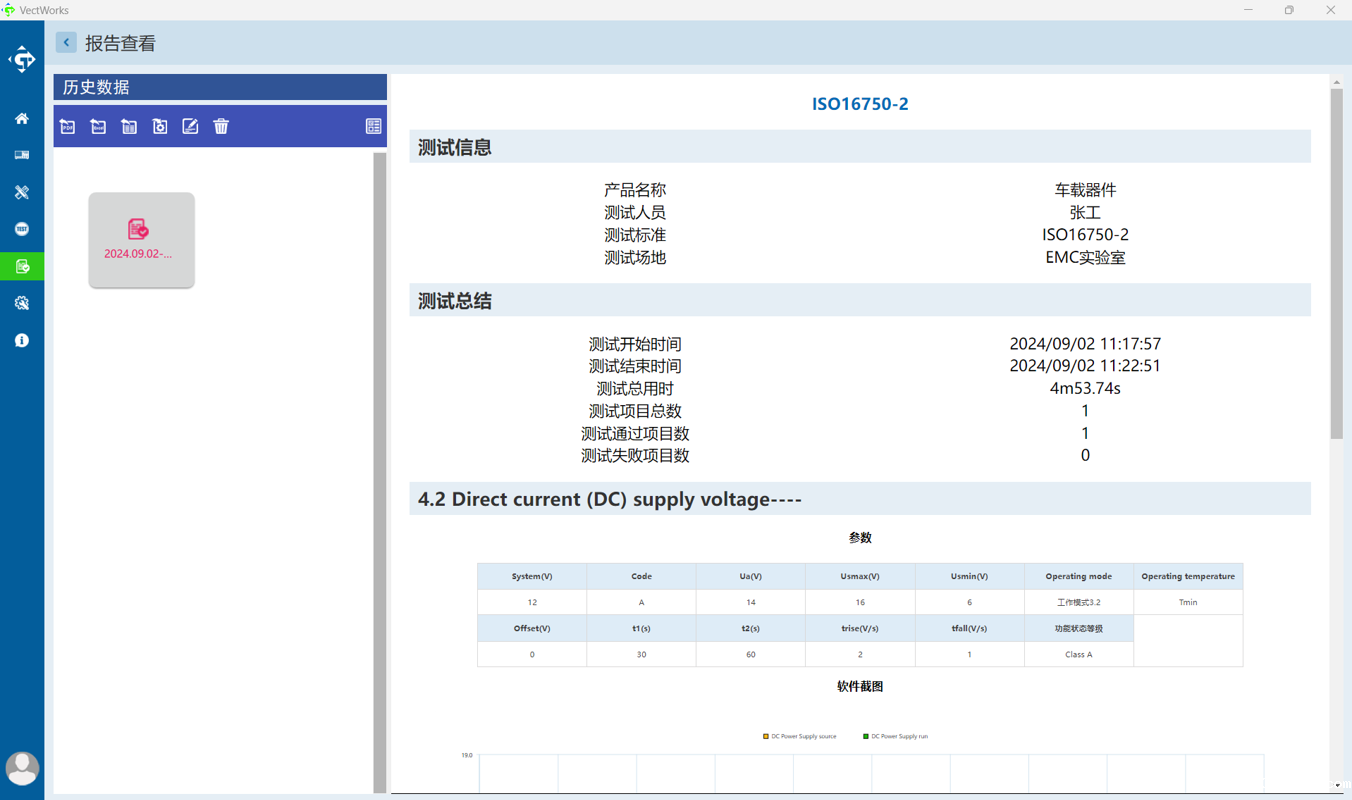
Task: Edit the selected history report
Action: coord(190,127)
